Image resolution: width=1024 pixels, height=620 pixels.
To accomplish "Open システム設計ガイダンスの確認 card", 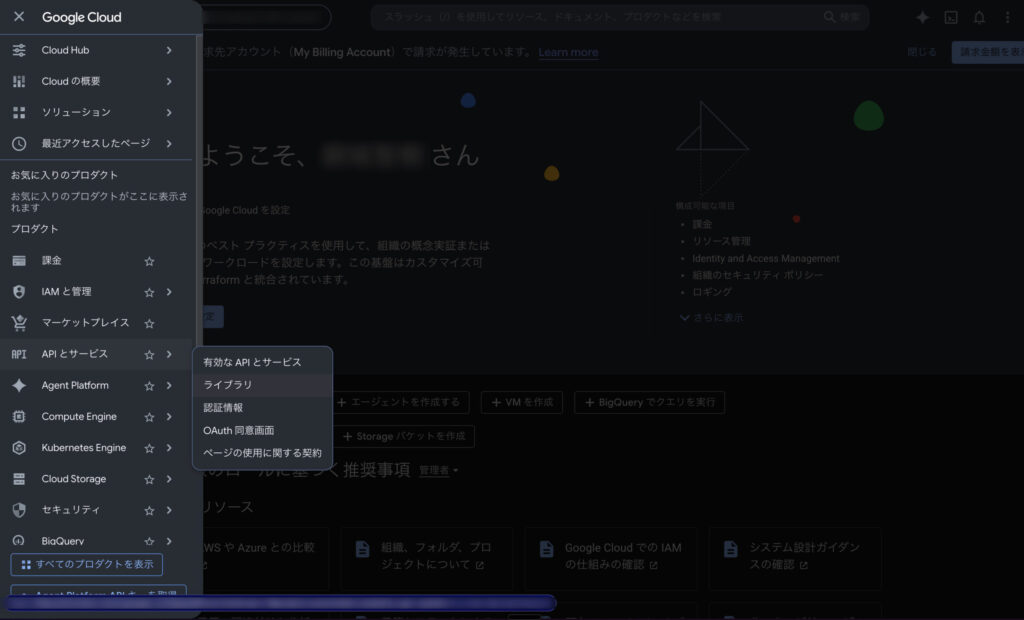I will [x=795, y=557].
